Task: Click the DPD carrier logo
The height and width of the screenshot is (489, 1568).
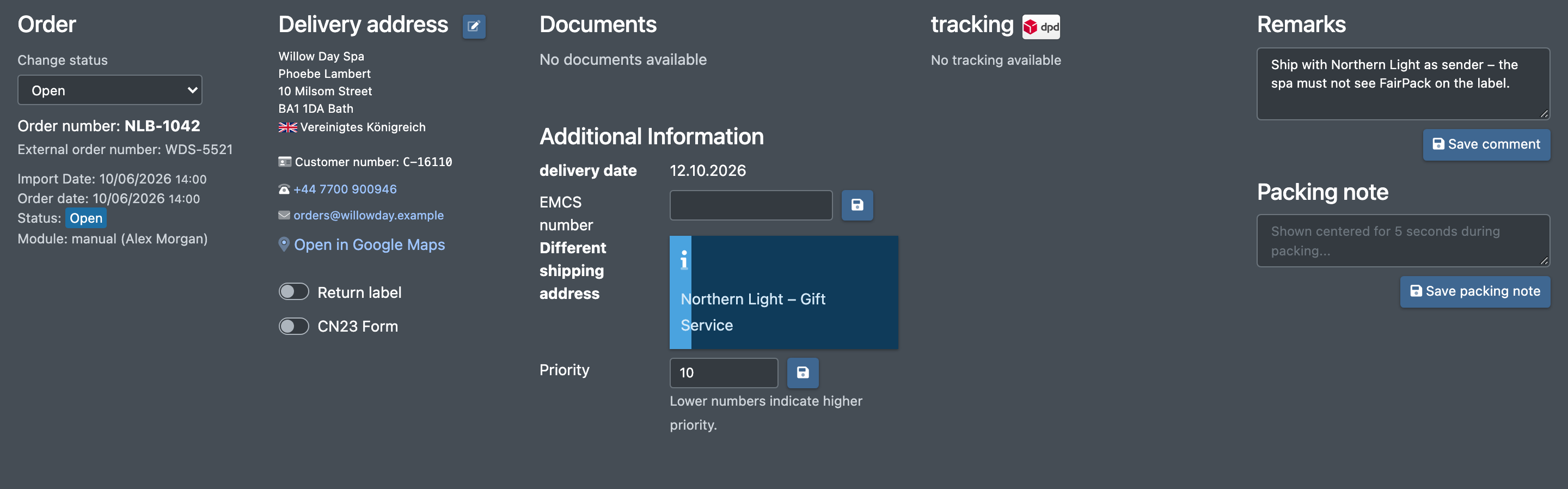Action: click(x=1041, y=27)
